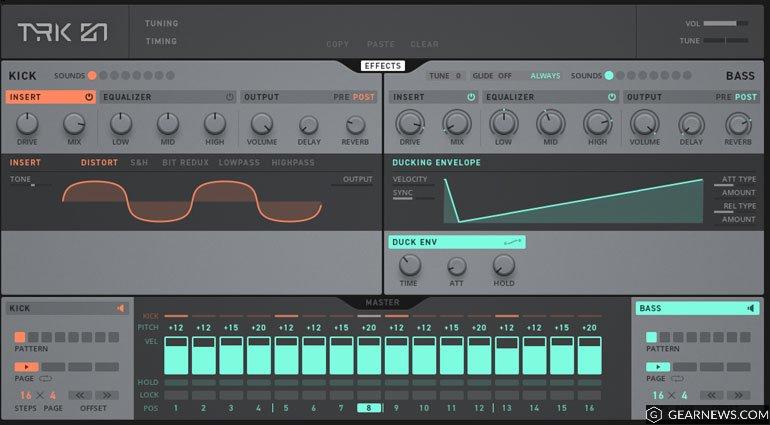
Task: Adjust the Duck Env Att knob
Action: pyautogui.click(x=457, y=267)
